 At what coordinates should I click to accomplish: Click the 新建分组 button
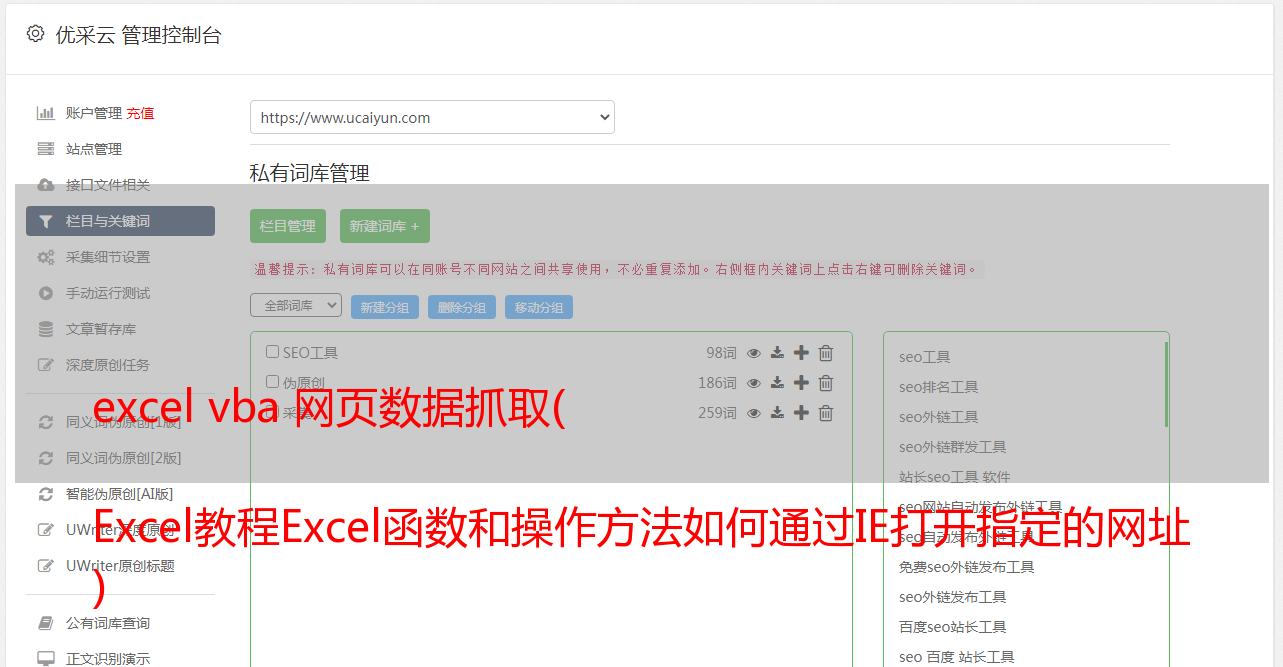pyautogui.click(x=385, y=307)
